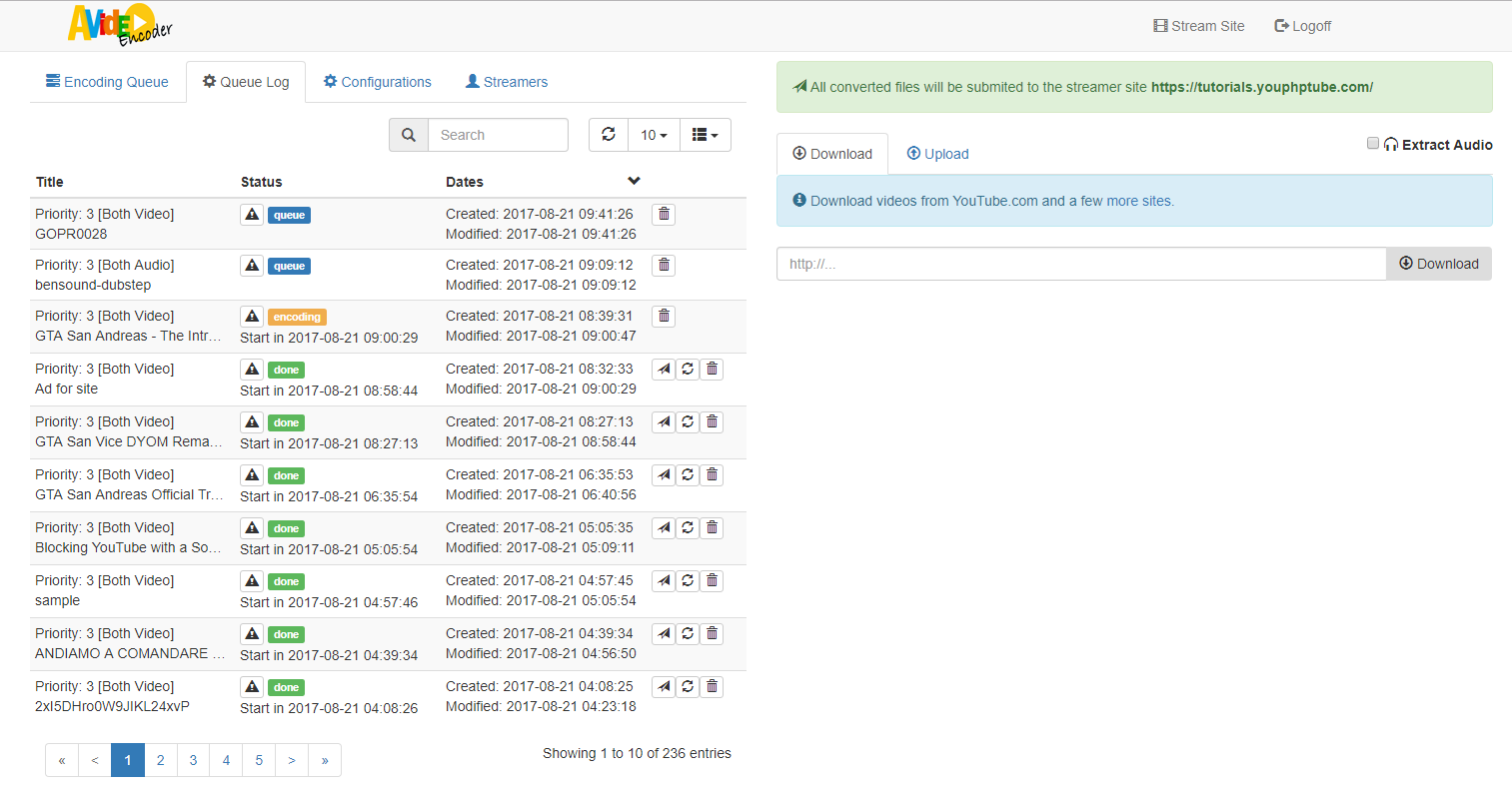Image resolution: width=1512 pixels, height=792 pixels.
Task: Delete the GOPR0028 queue entry
Action: point(664,214)
